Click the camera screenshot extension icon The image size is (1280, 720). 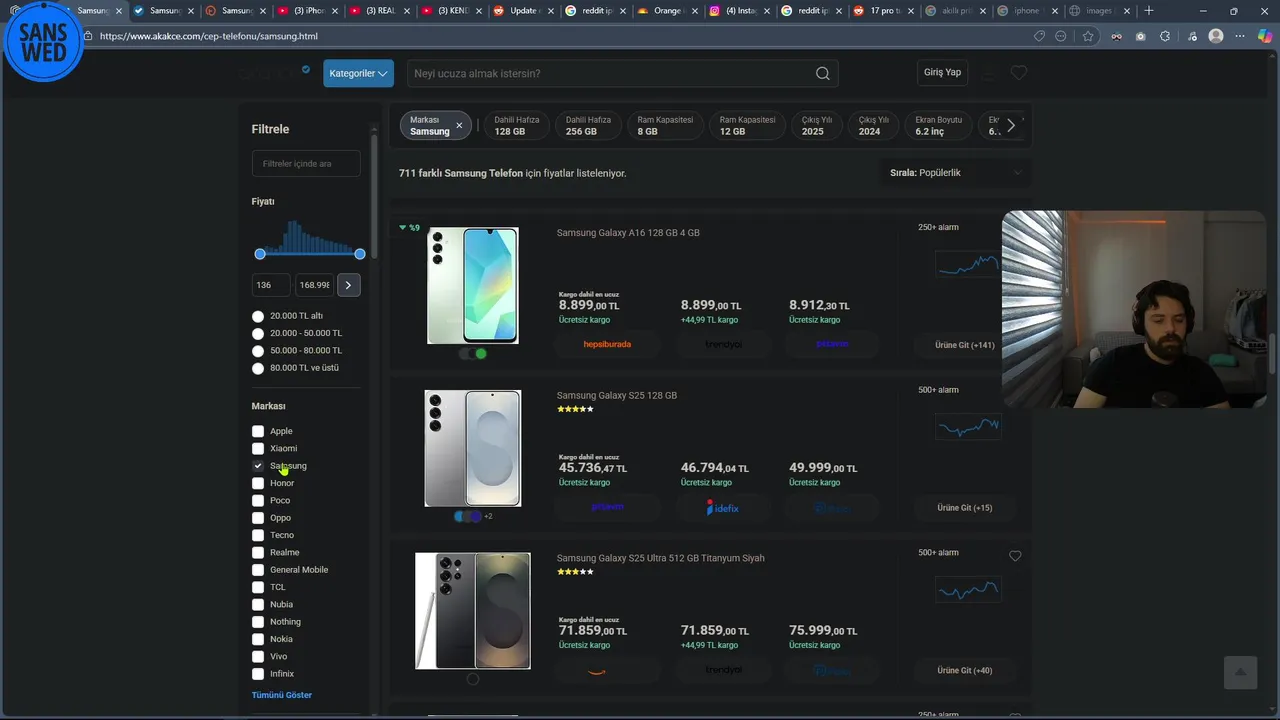pyautogui.click(x=1141, y=36)
